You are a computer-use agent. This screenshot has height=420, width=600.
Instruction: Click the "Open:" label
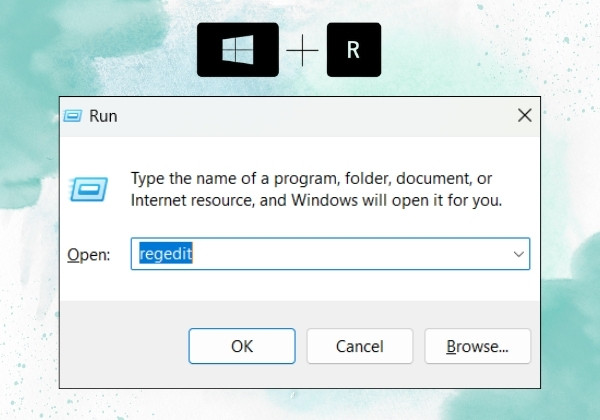[x=89, y=255]
